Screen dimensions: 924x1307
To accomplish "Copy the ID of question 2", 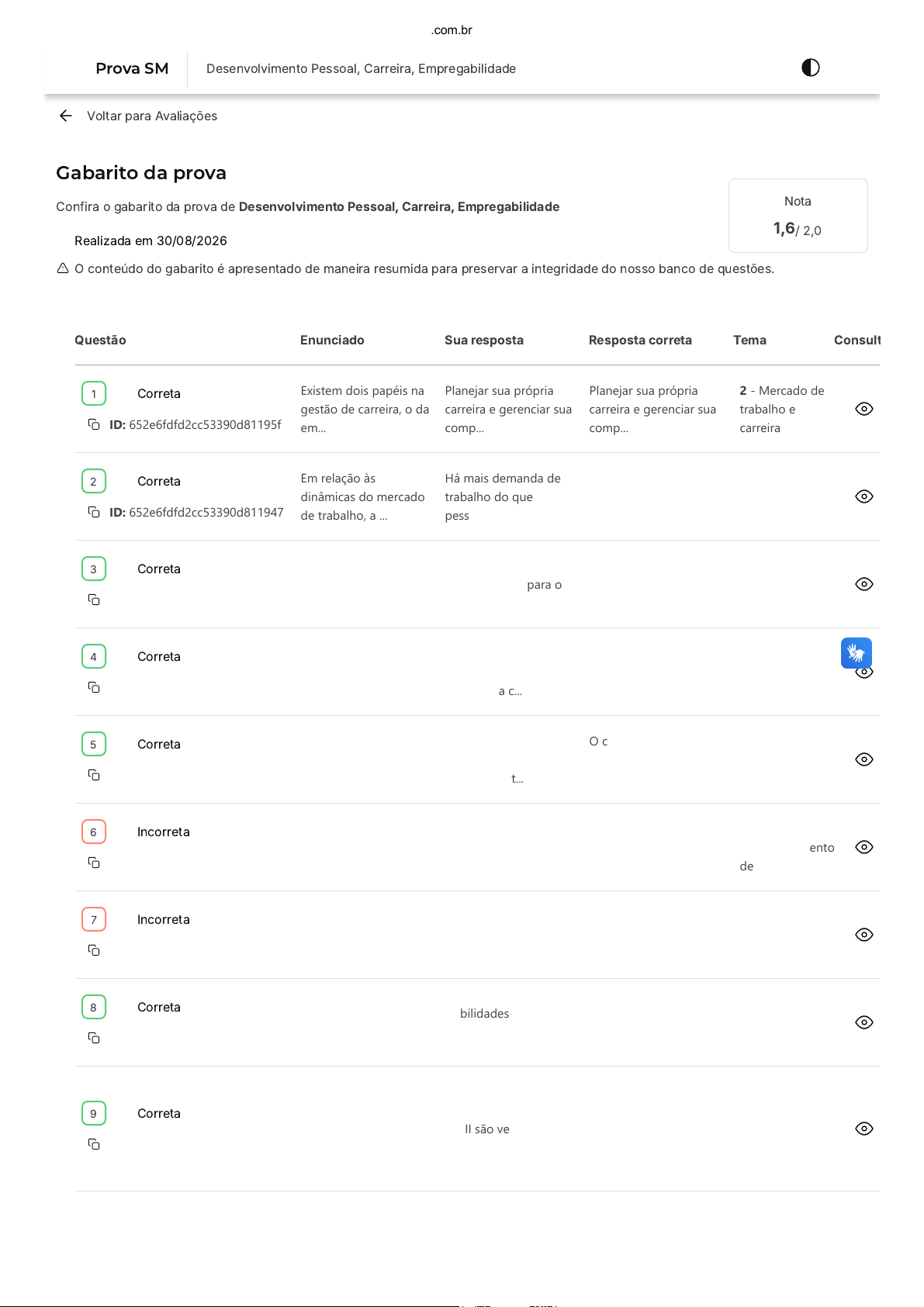I will pos(94,512).
